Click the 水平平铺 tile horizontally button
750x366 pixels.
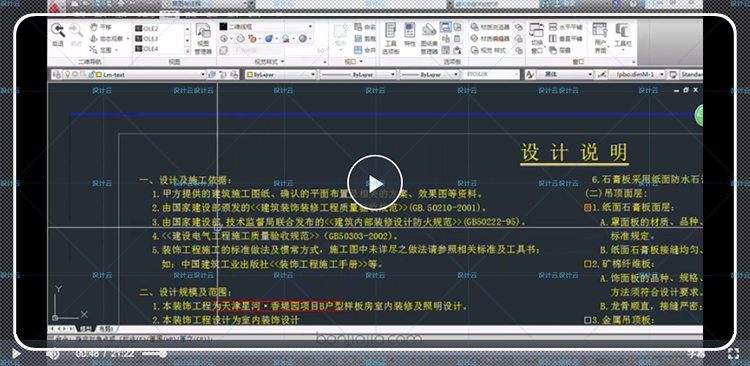pyautogui.click(x=566, y=27)
